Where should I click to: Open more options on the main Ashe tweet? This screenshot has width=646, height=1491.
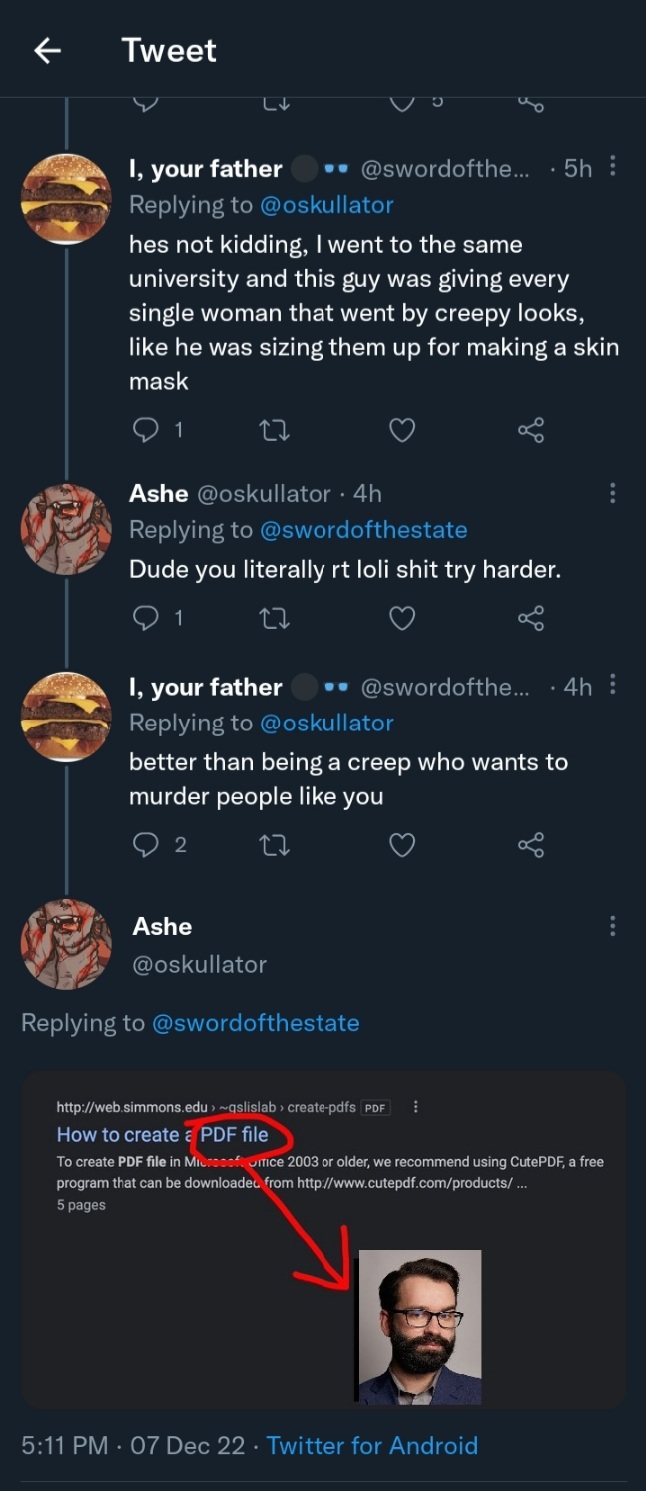612,926
